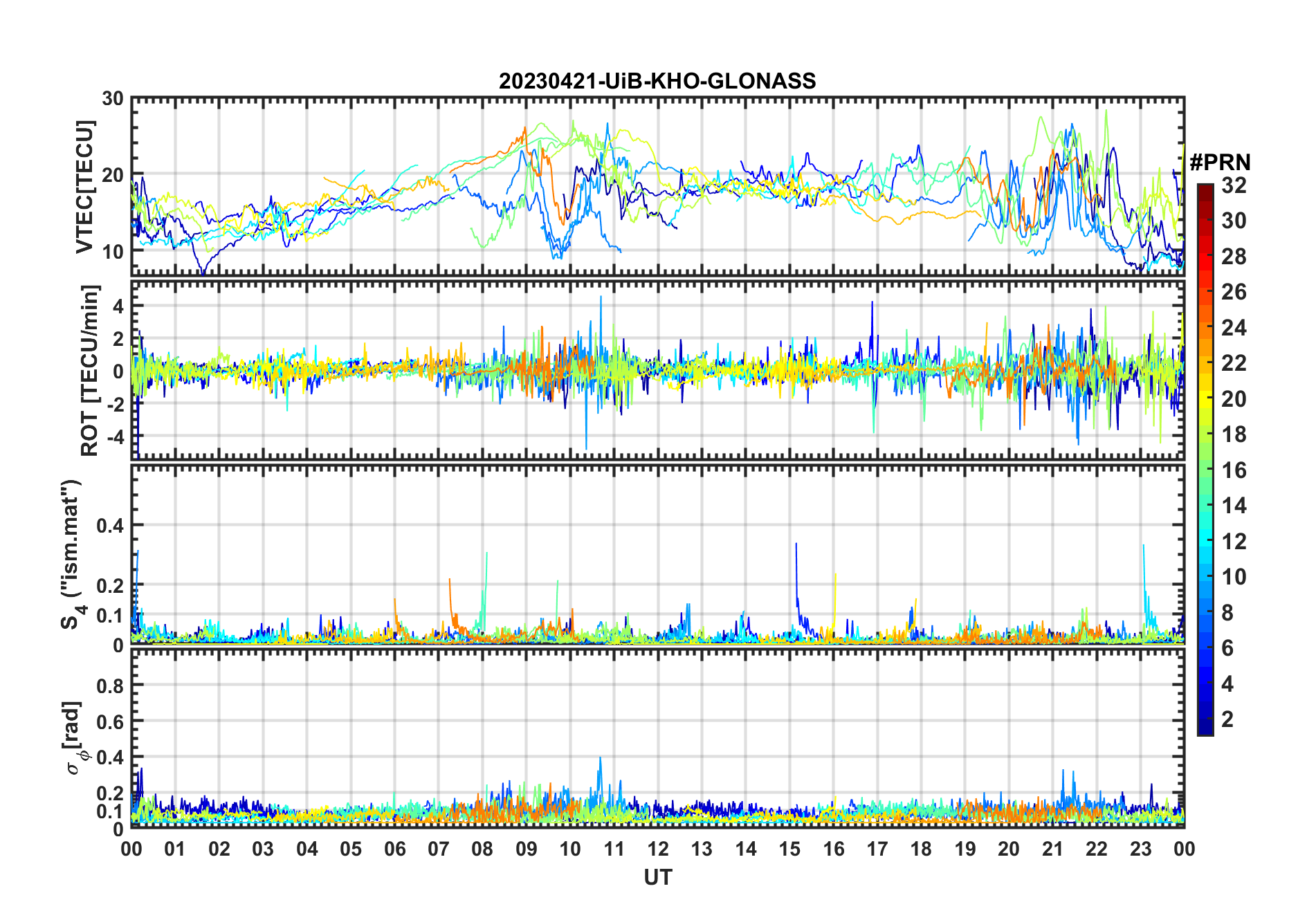1316x920 pixels.
Task: Click x-axis tick label 07
Action: click(x=439, y=849)
